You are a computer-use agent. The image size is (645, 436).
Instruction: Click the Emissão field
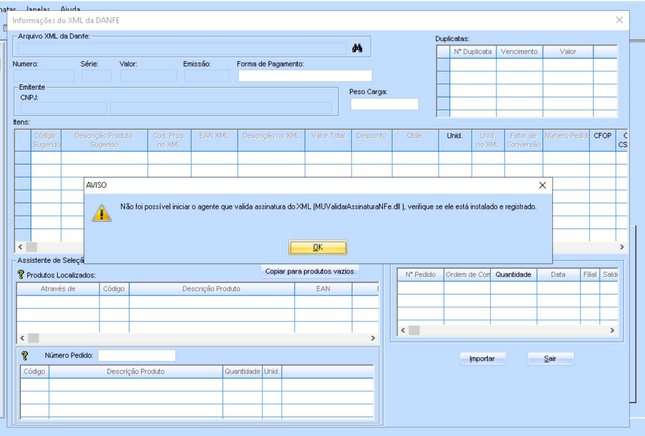point(206,76)
